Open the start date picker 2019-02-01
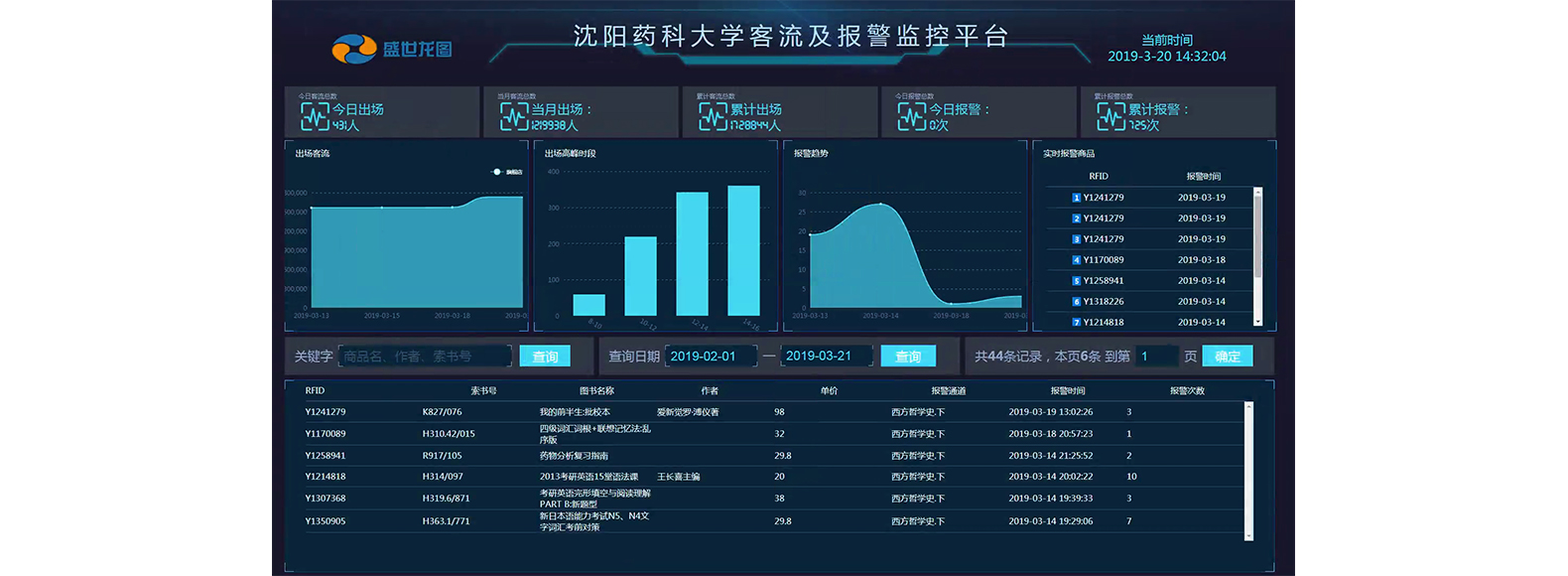The height and width of the screenshot is (576, 1568). pos(710,357)
